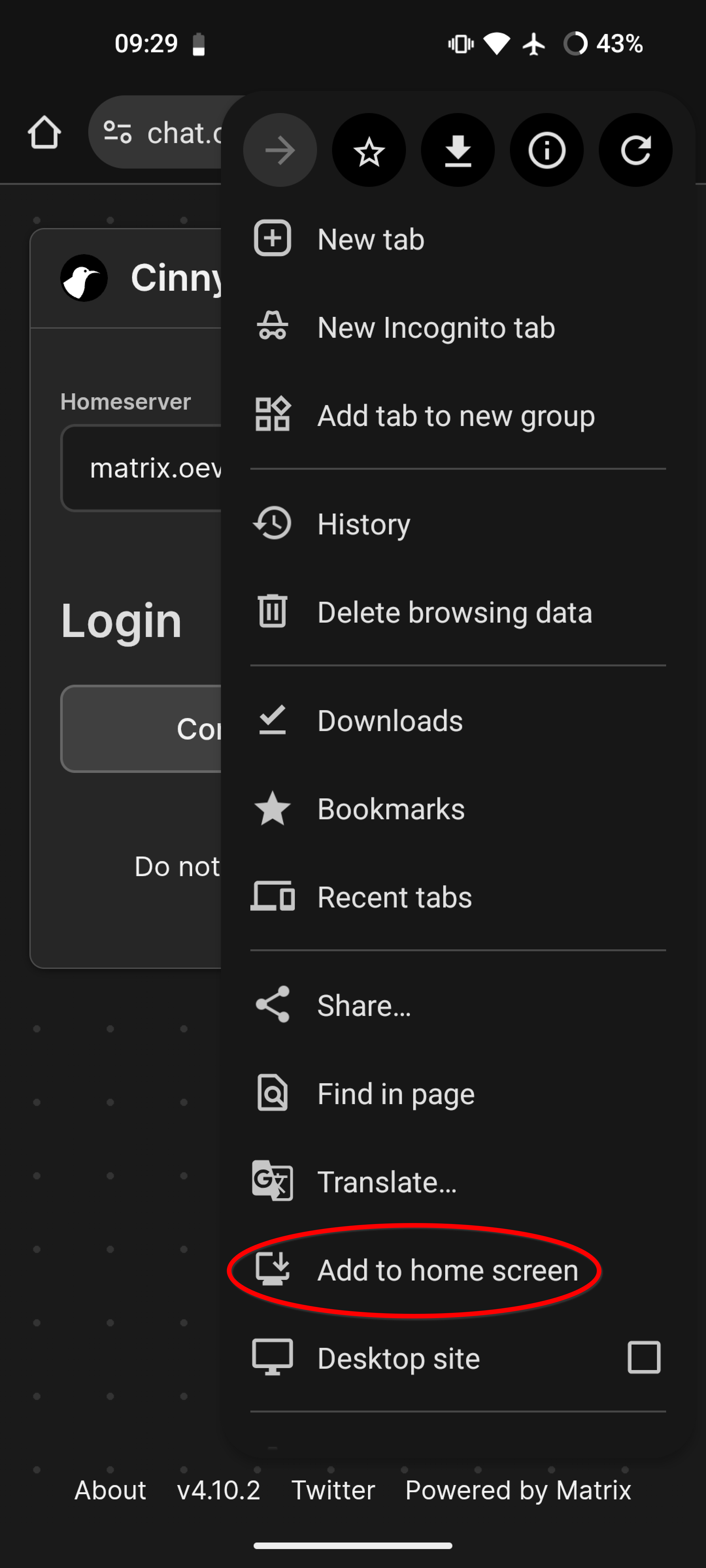706x1568 pixels.
Task: Tap the Translate… menu entry
Action: 387,1182
